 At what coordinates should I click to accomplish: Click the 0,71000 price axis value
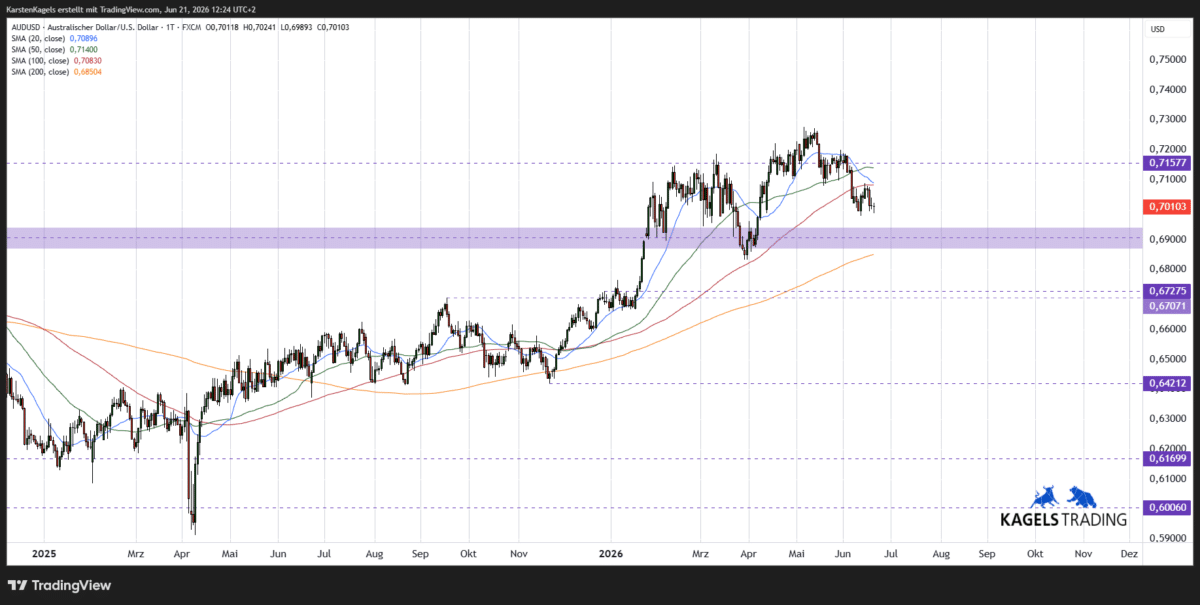pos(1168,178)
